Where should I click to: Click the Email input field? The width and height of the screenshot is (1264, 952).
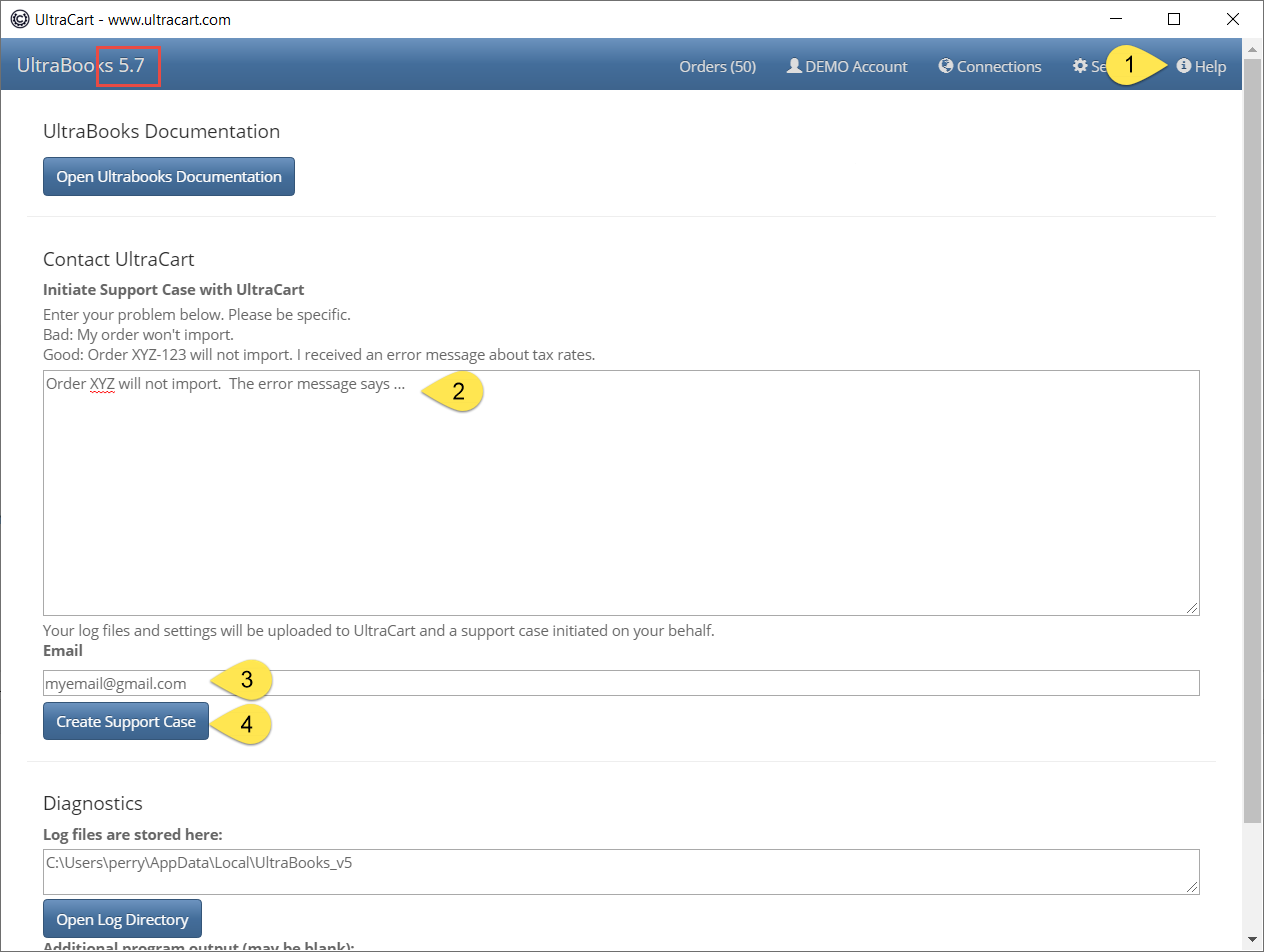(x=621, y=683)
